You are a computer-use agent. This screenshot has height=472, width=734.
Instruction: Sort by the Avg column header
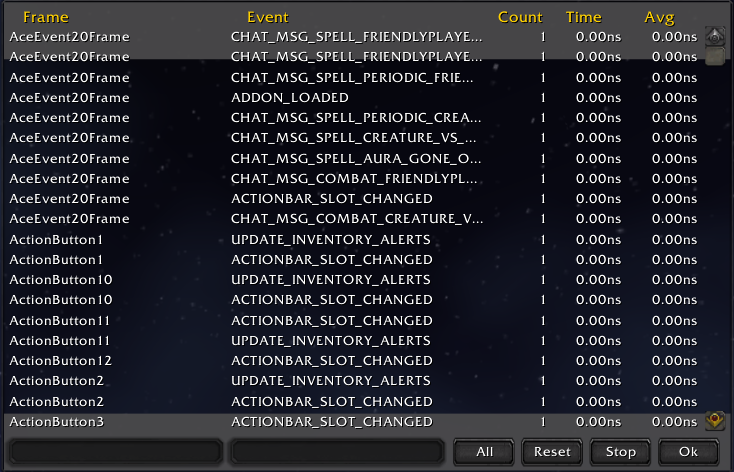659,17
